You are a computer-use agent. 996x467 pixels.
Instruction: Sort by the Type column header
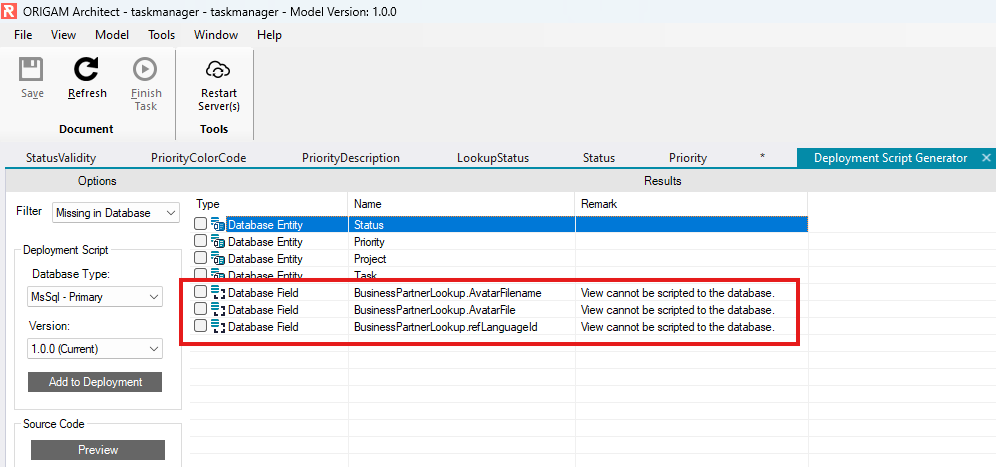207,204
